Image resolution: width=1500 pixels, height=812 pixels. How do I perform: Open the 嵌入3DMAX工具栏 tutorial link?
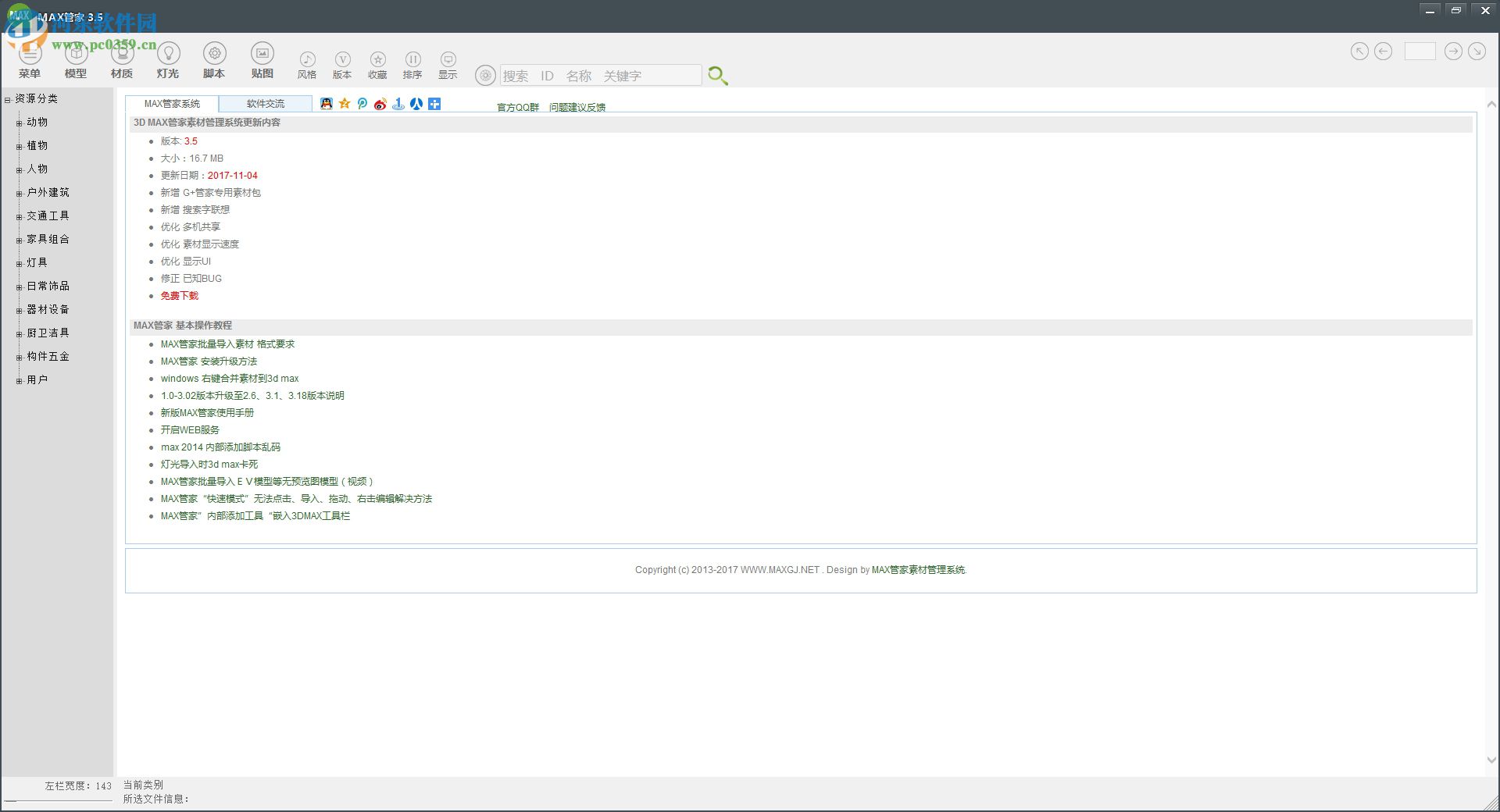pos(255,516)
